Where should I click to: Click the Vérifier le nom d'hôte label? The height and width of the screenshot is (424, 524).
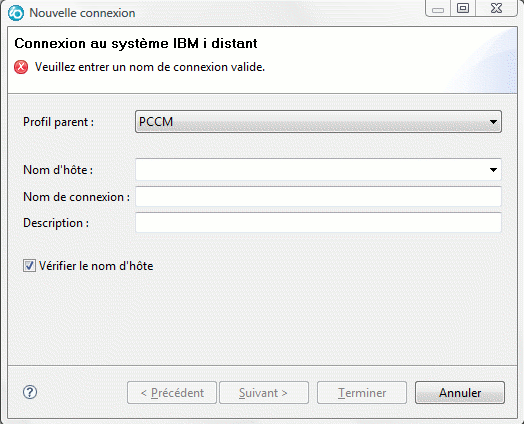(x=96, y=266)
